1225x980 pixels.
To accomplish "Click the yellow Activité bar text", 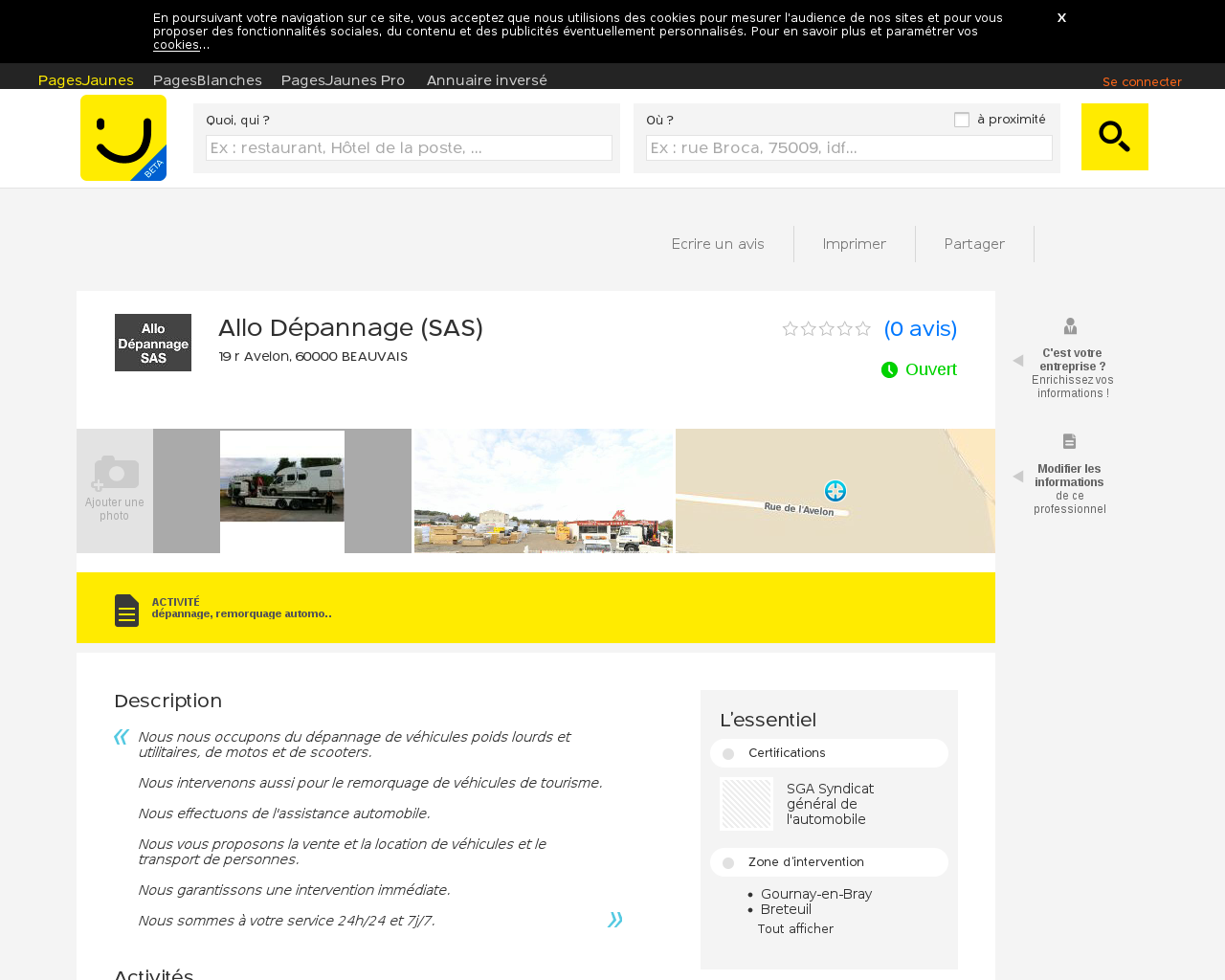I will 241,608.
